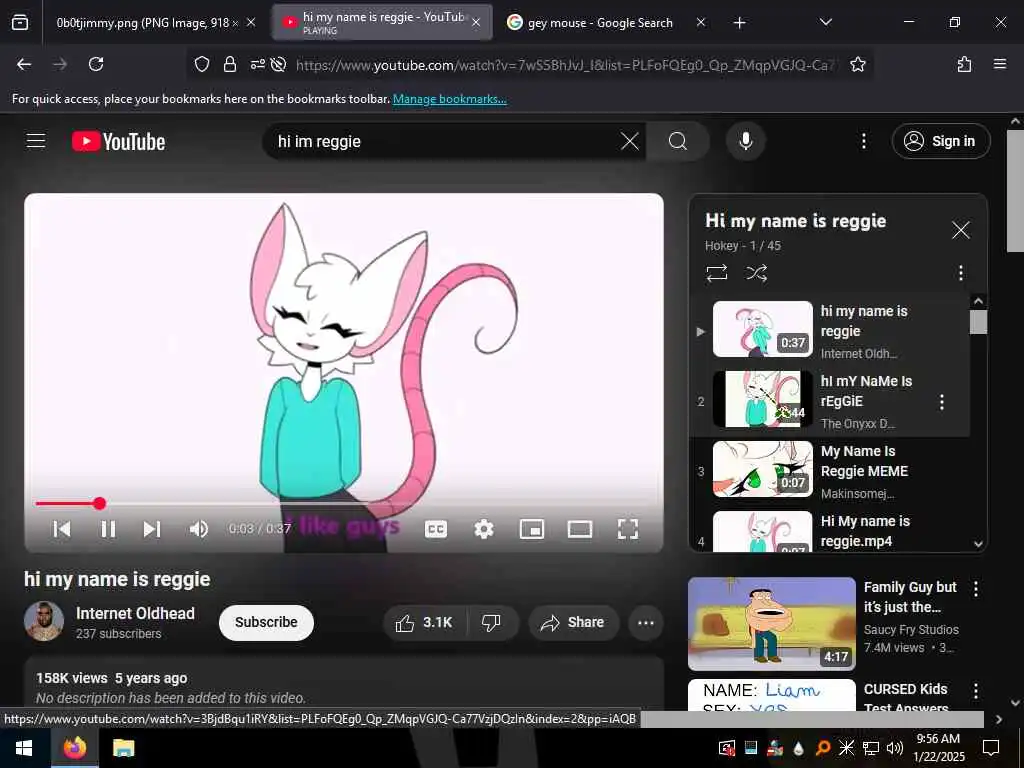Open the tracking protection shield
The width and height of the screenshot is (1024, 768).
(x=202, y=64)
